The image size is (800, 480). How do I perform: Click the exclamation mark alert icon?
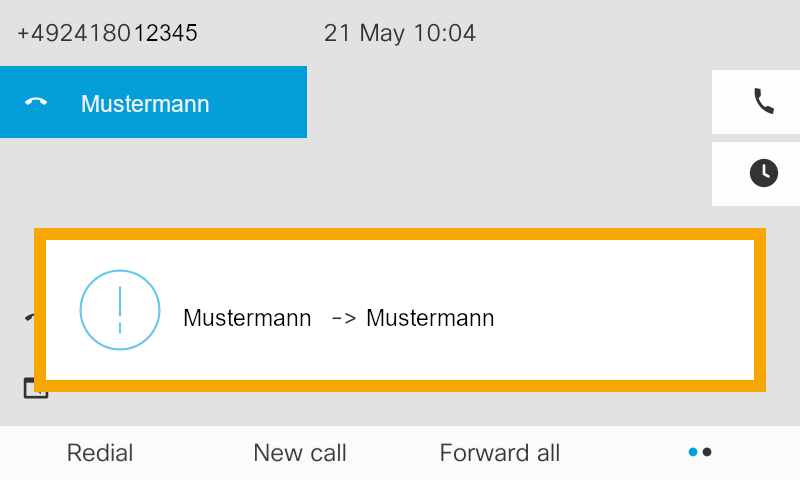pos(120,310)
